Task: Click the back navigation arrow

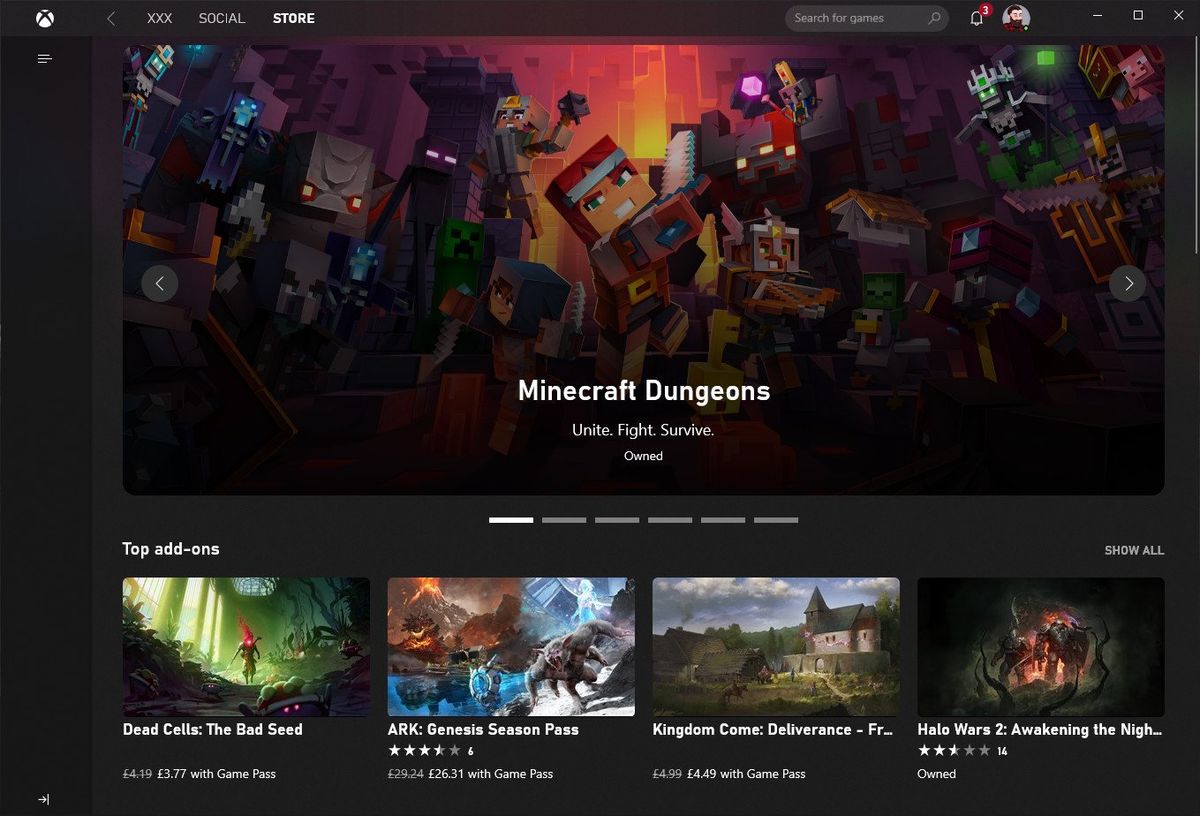Action: [110, 17]
